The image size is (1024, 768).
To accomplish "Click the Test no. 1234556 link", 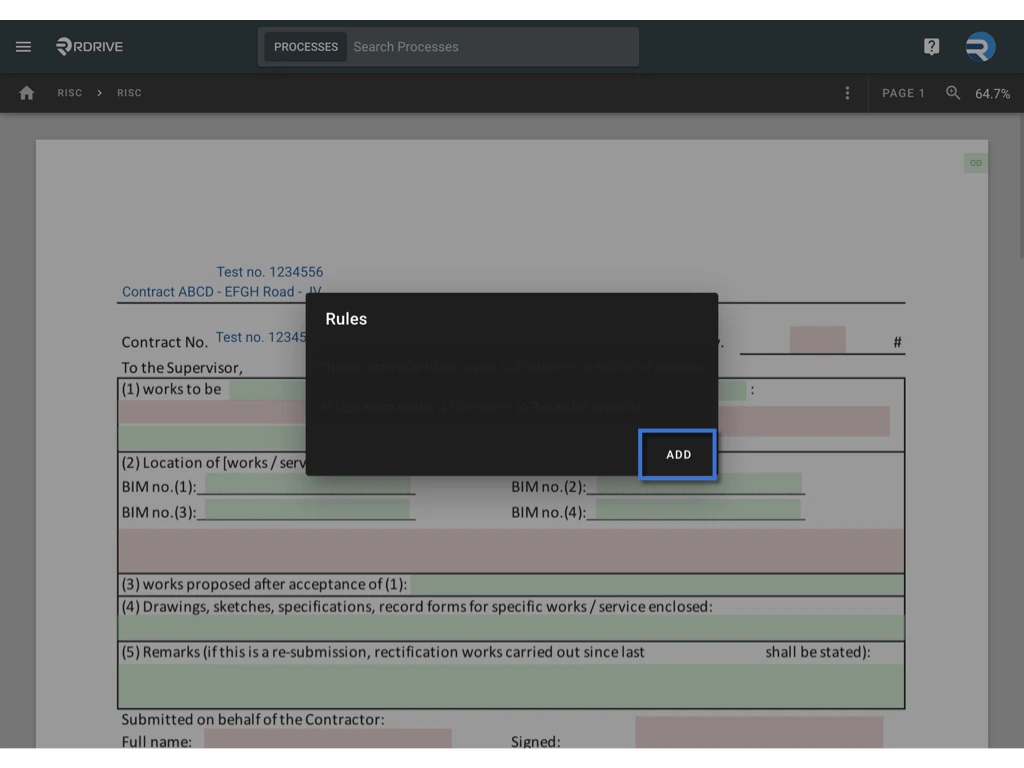I will click(x=269, y=271).
